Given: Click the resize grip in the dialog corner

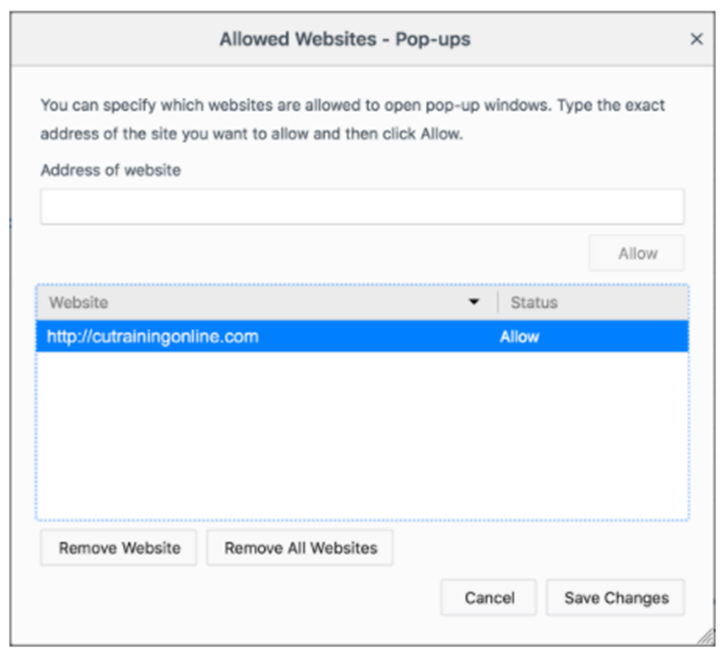Looking at the screenshot, I should point(707,637).
